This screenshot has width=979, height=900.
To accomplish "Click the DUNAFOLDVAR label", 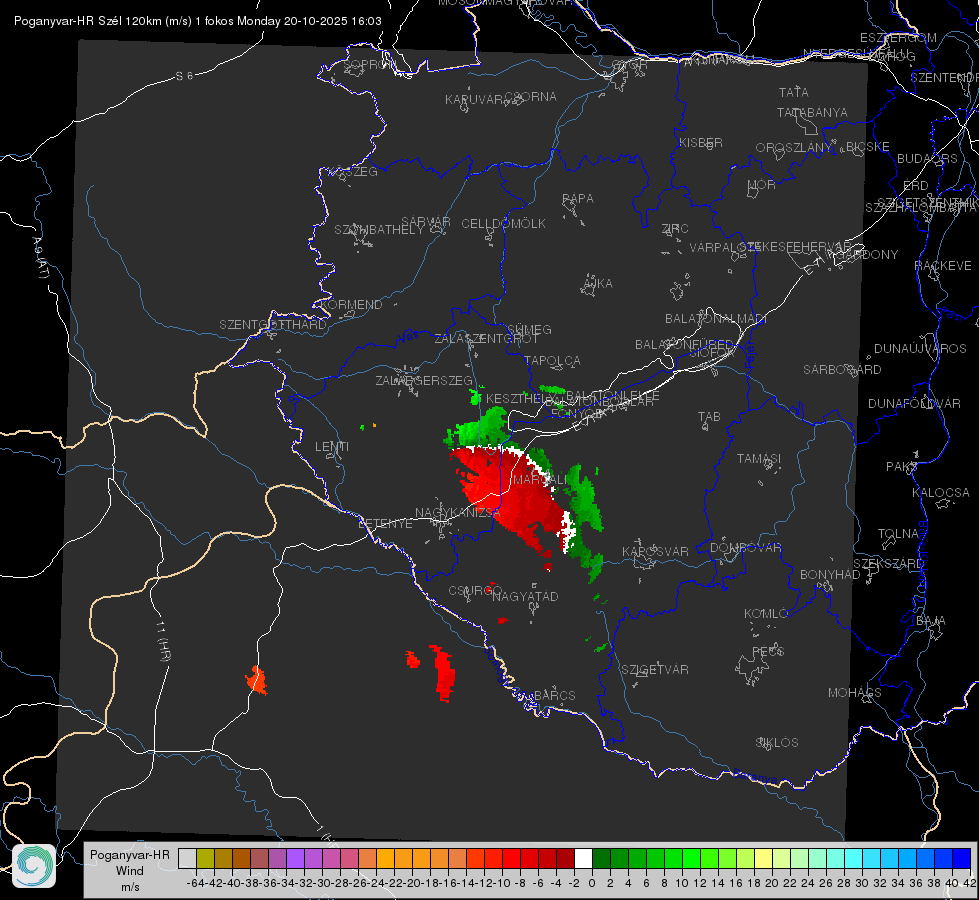I will pyautogui.click(x=914, y=403).
